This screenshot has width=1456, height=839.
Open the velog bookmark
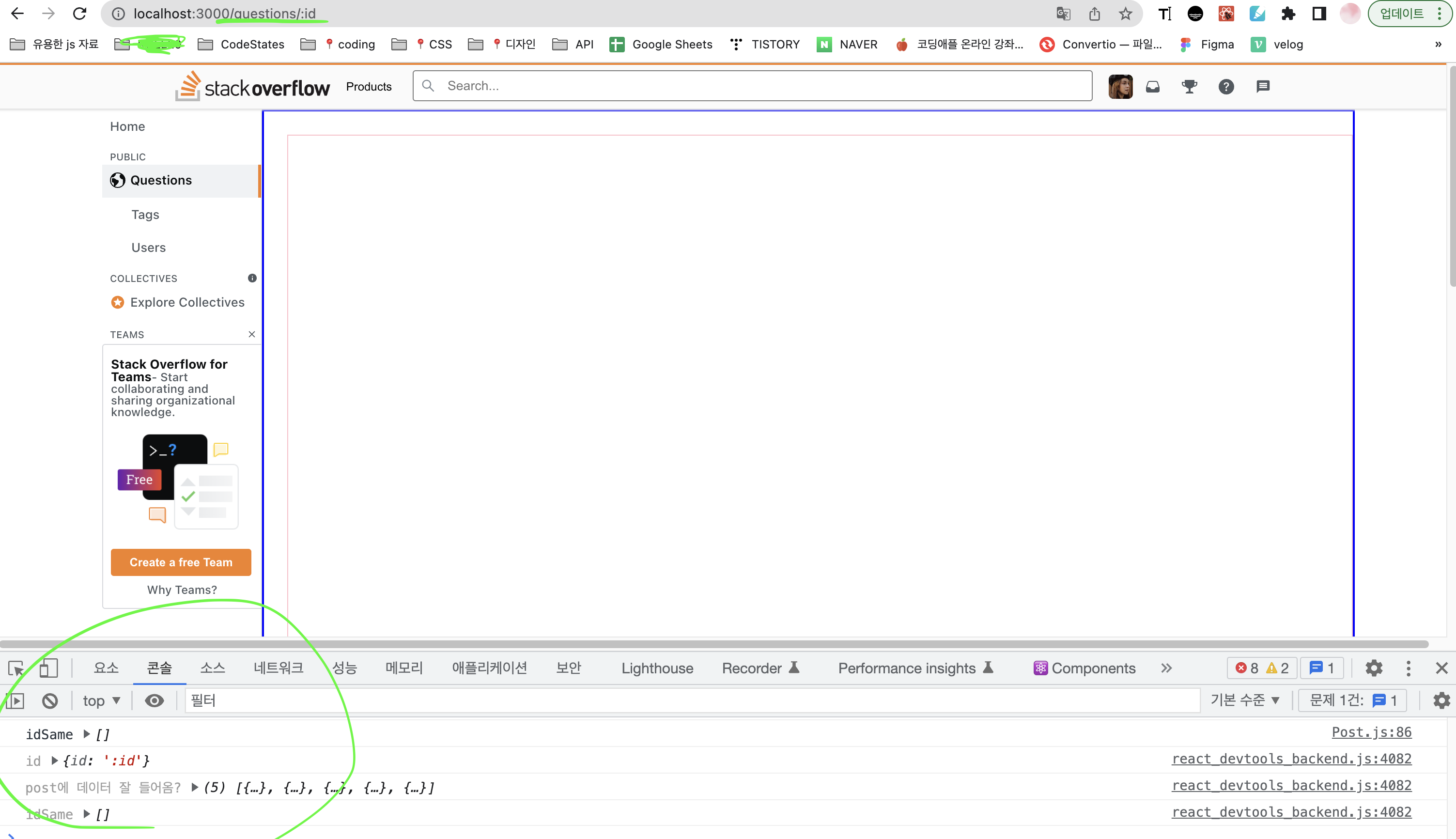tap(1277, 45)
